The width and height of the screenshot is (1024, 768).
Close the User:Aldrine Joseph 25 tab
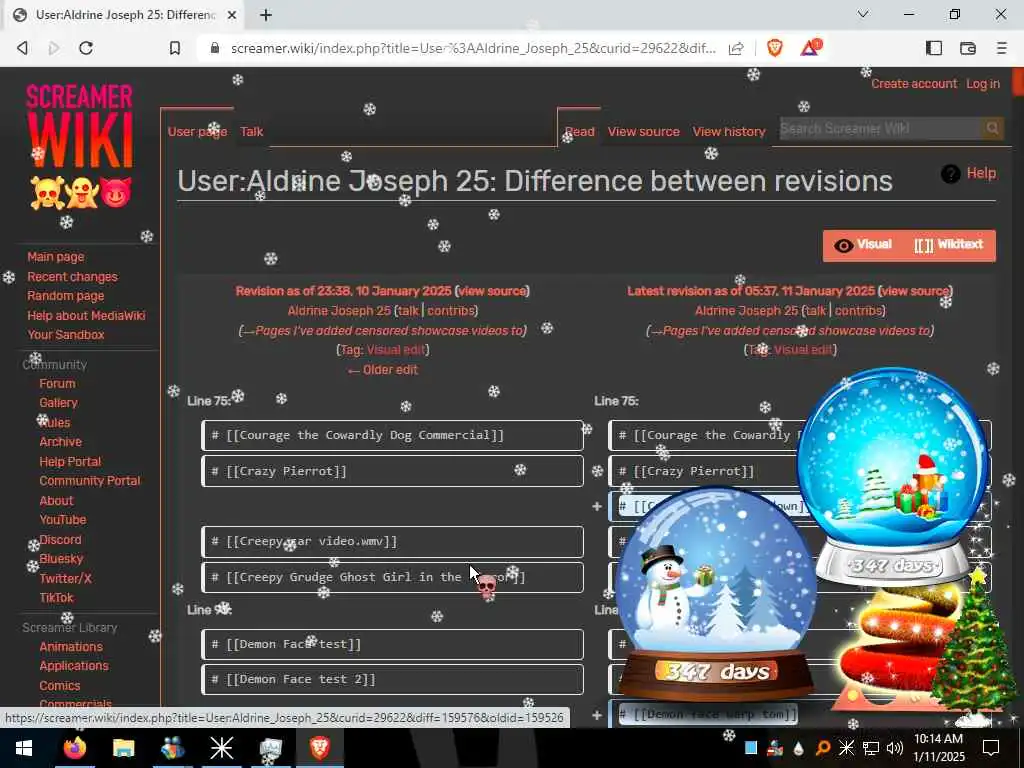(232, 15)
